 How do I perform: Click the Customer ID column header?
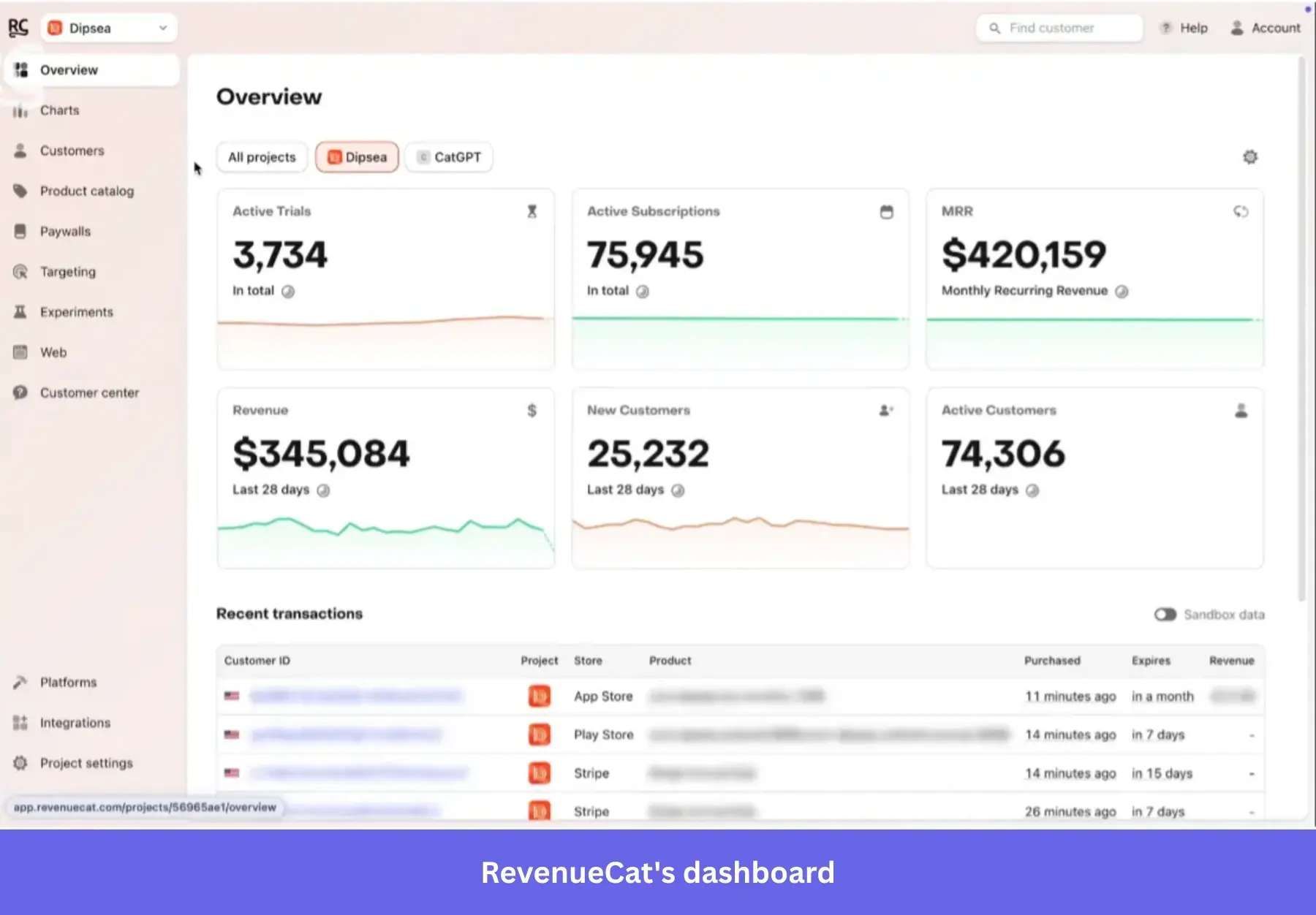257,661
